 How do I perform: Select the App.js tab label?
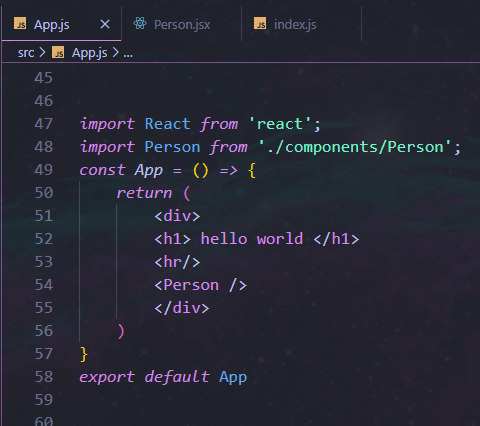point(52,25)
